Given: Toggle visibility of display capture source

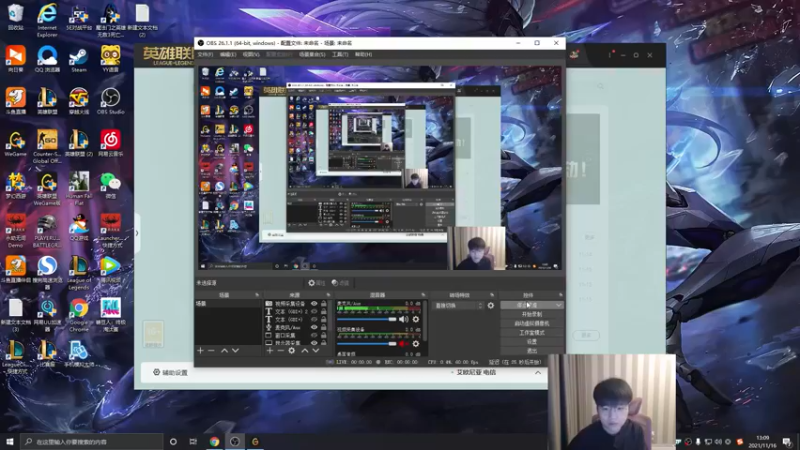Looking at the screenshot, I should point(314,343).
